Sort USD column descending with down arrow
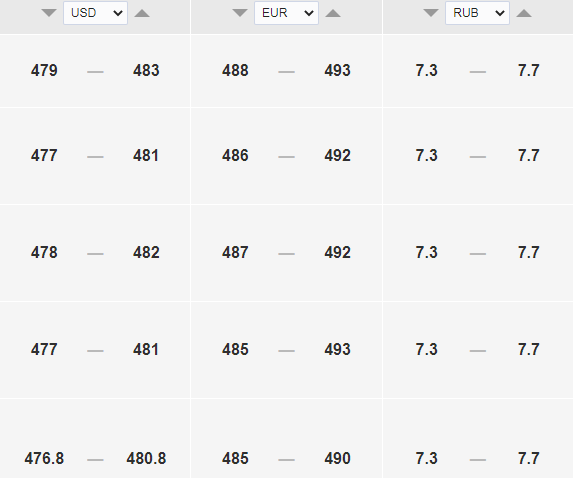 pyautogui.click(x=49, y=13)
